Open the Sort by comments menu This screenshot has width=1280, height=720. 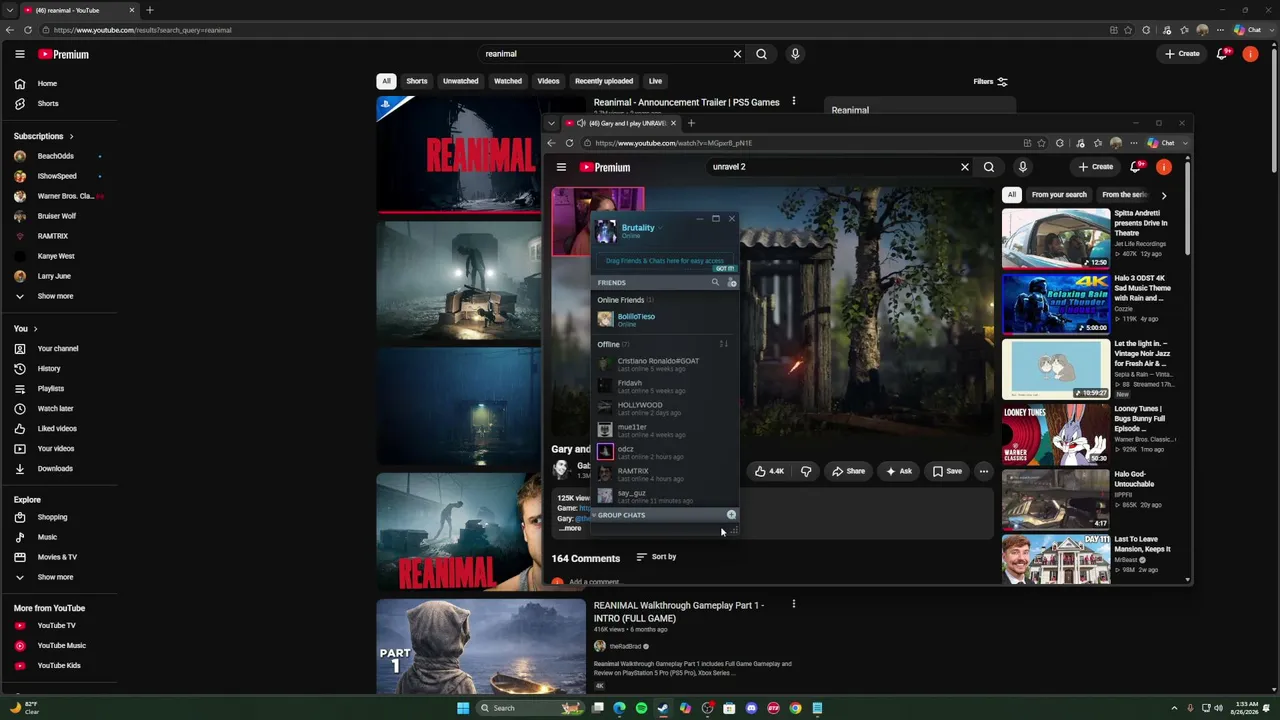[657, 557]
